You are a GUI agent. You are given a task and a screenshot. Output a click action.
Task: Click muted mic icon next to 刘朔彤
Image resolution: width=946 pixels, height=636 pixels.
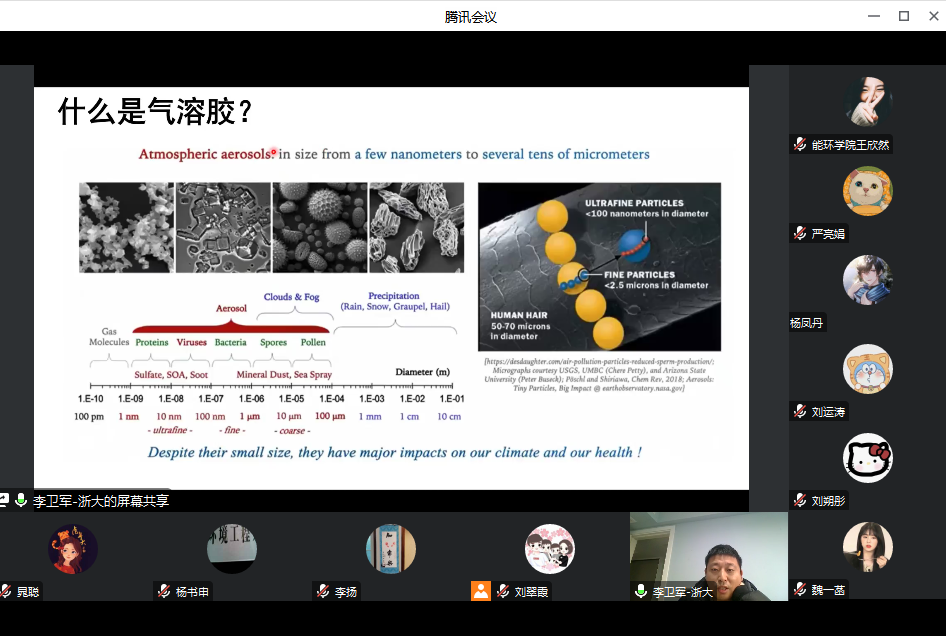800,500
